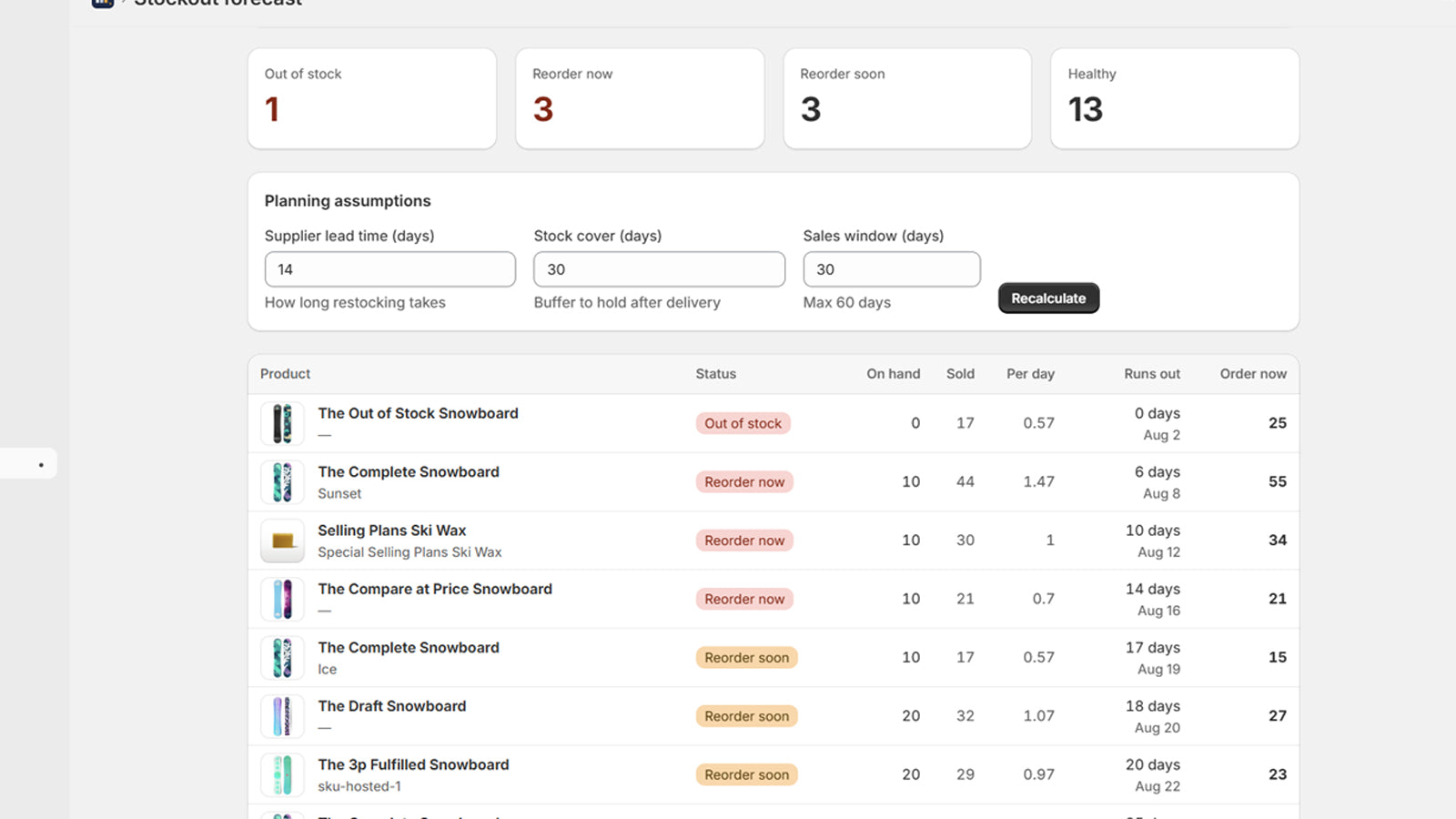Click the Aug 12 runs out date

pos(1158,552)
